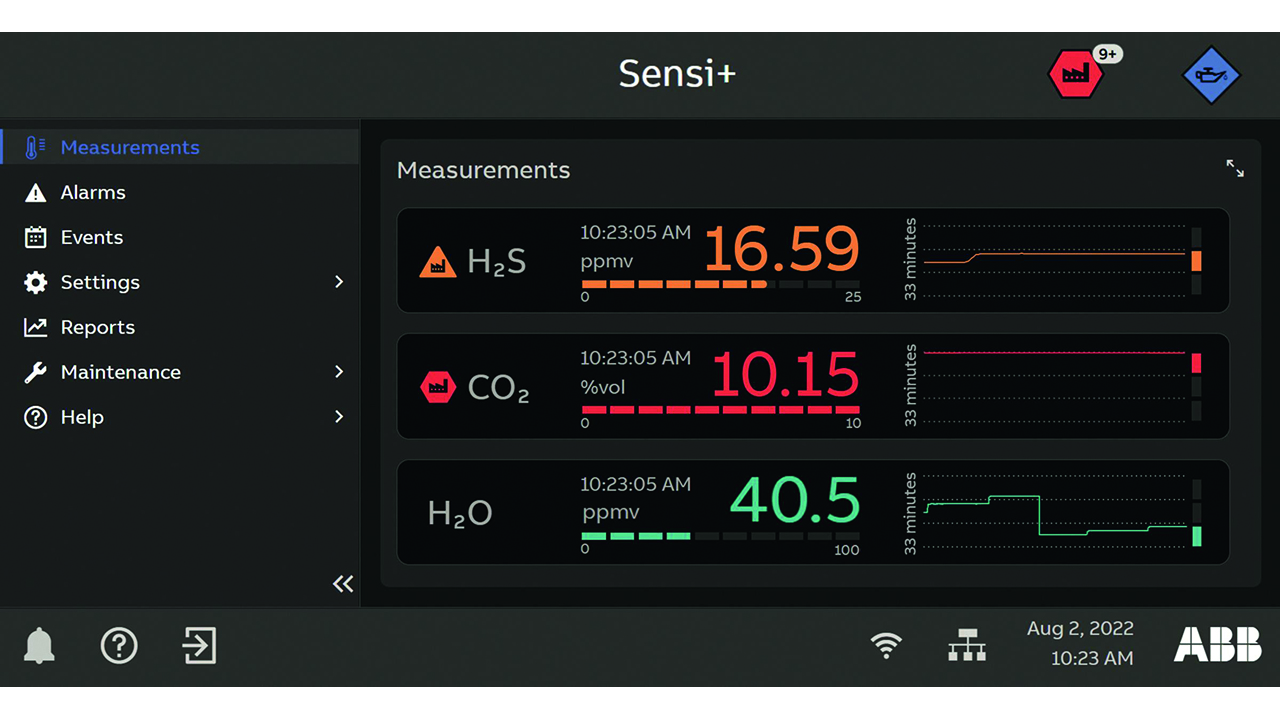Click the Reports chart icon
Image resolution: width=1280 pixels, height=720 pixels.
click(35, 327)
